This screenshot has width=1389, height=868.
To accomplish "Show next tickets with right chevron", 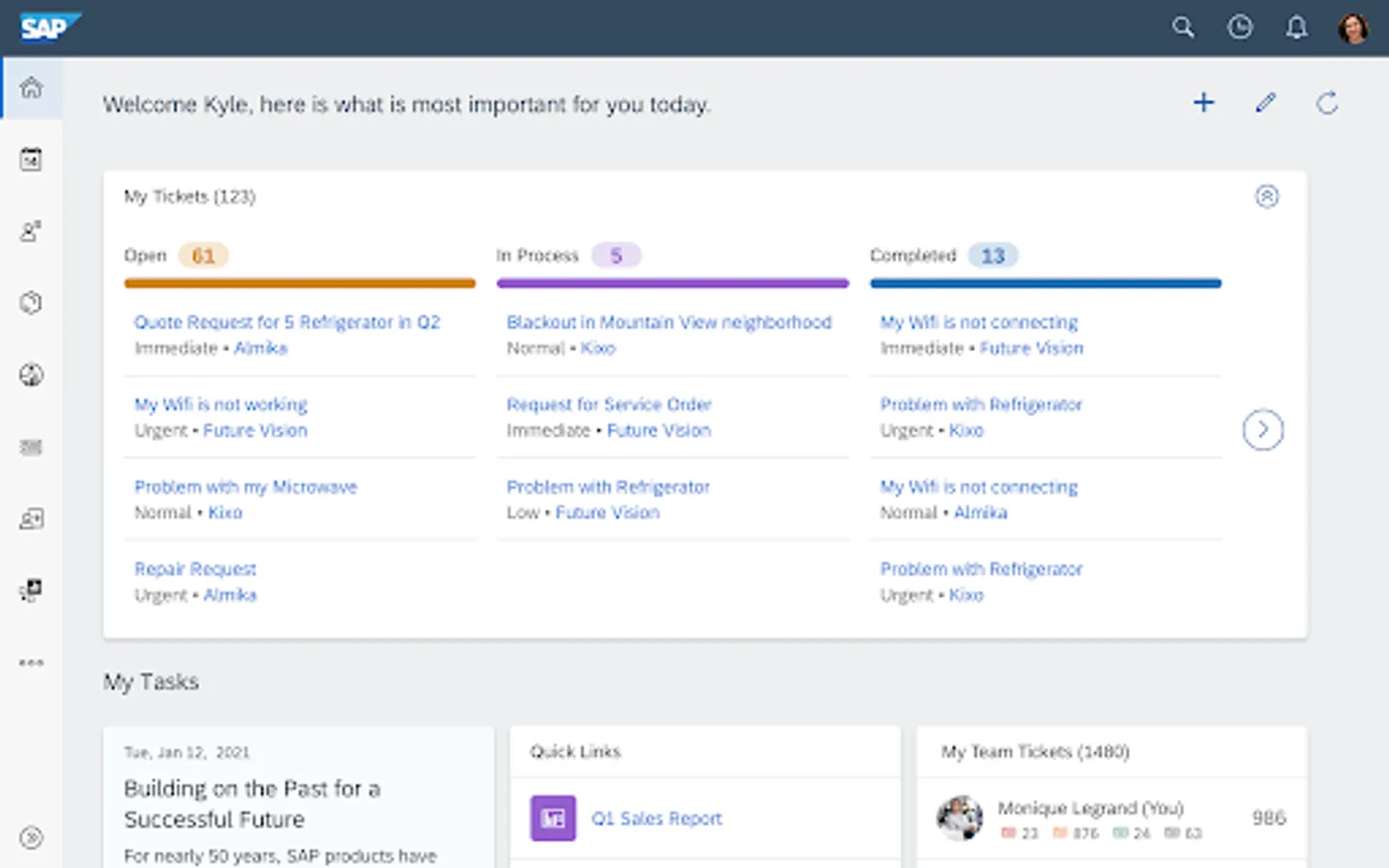I will point(1263,430).
